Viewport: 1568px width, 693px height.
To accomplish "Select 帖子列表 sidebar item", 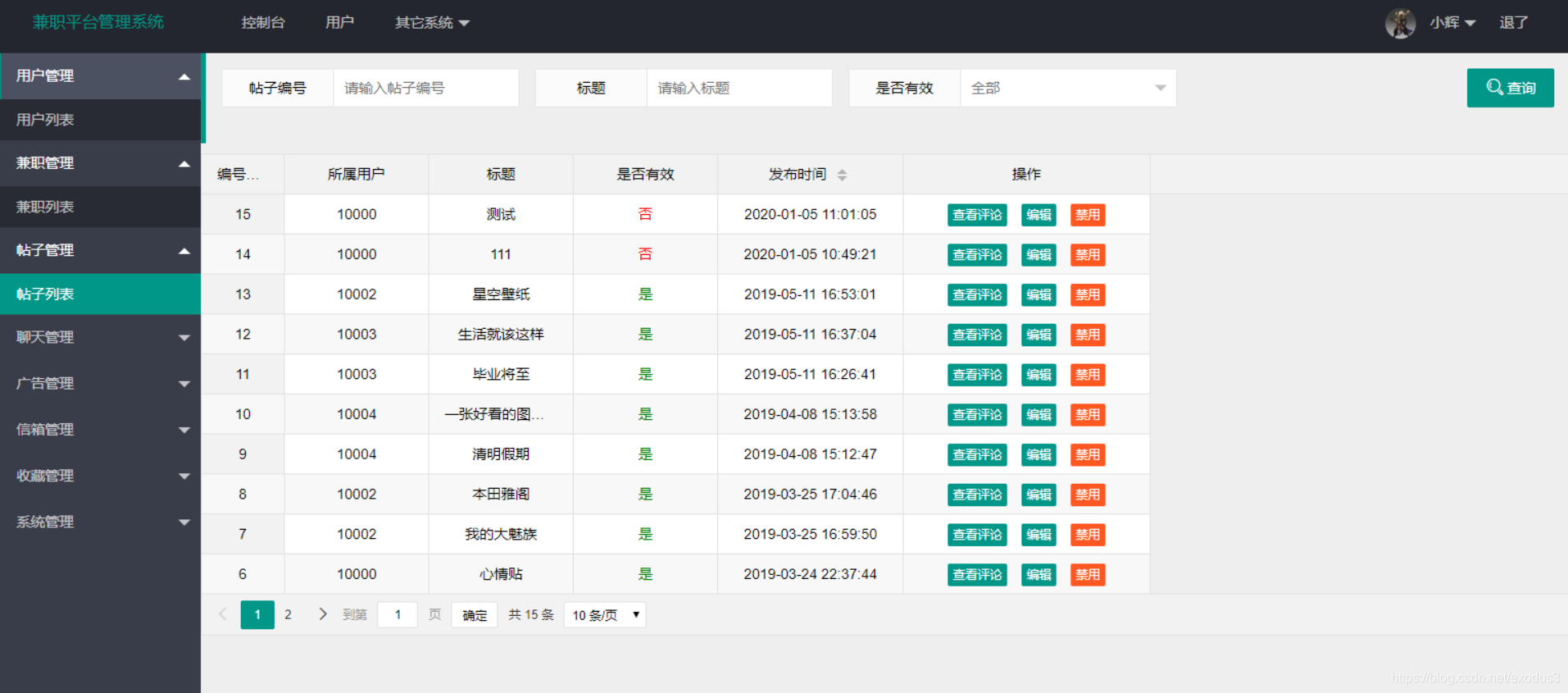I will [100, 294].
